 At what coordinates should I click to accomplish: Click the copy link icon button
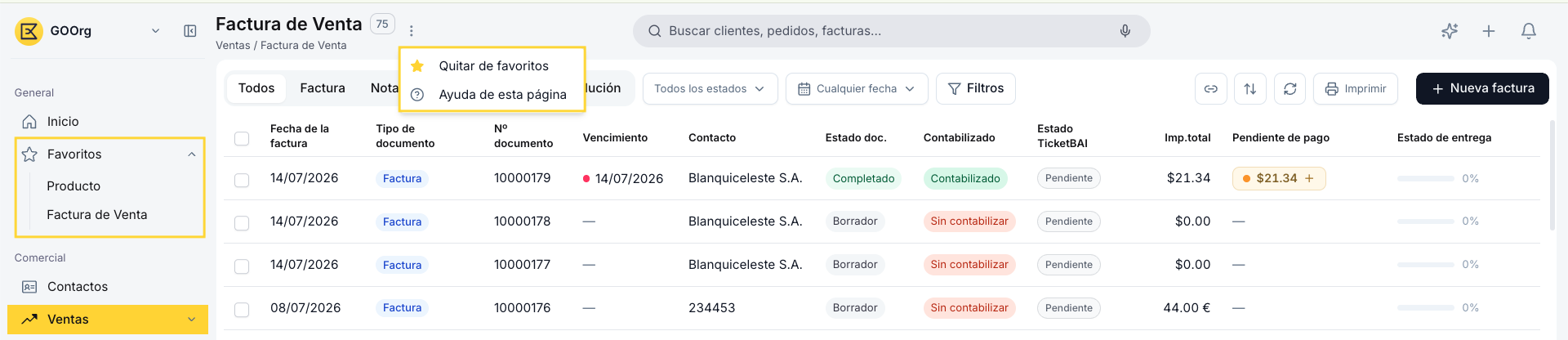coord(1211,88)
